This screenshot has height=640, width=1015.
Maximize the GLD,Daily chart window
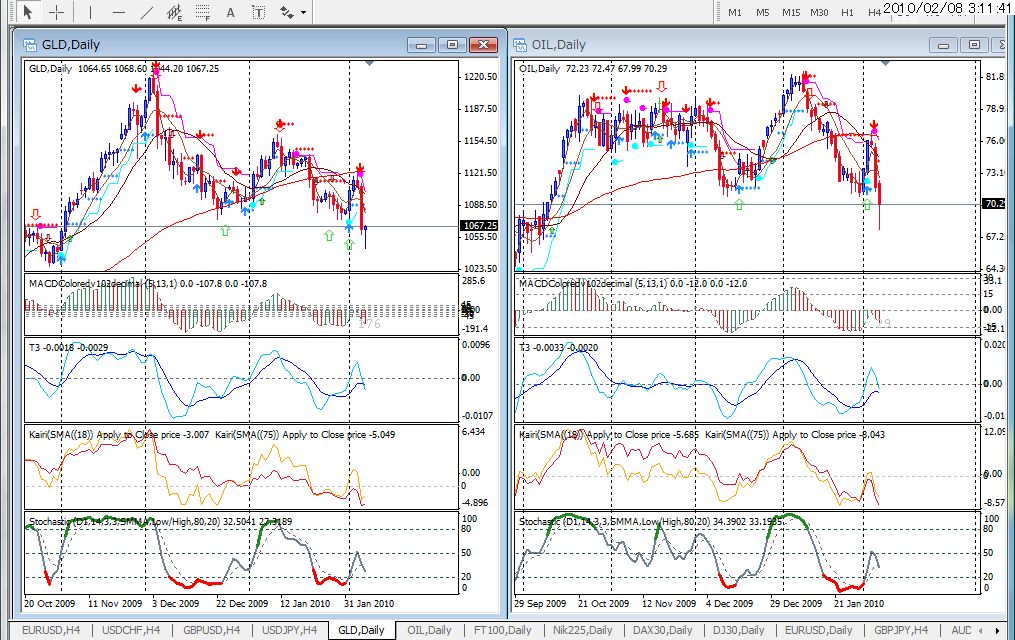click(x=452, y=45)
